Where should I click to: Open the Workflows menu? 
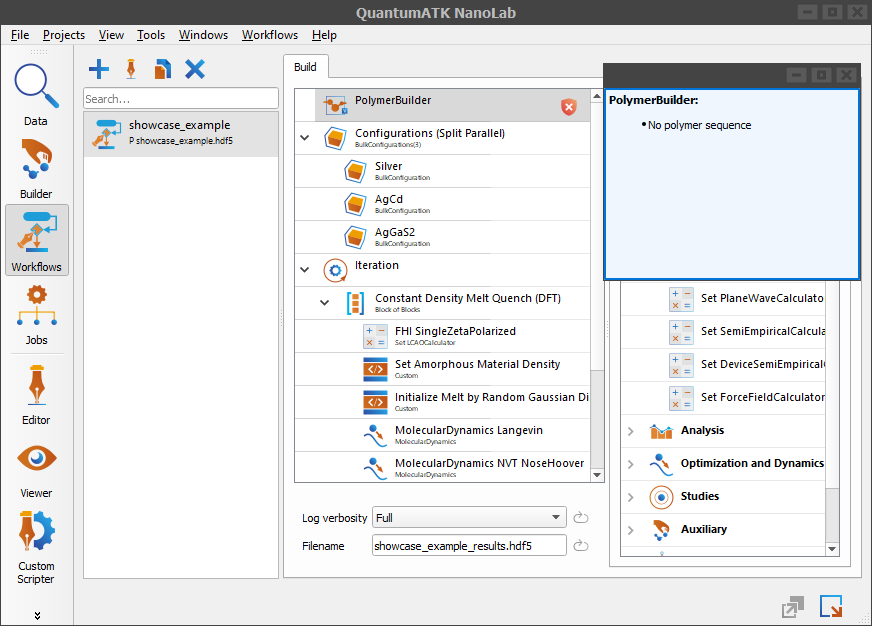click(x=270, y=35)
